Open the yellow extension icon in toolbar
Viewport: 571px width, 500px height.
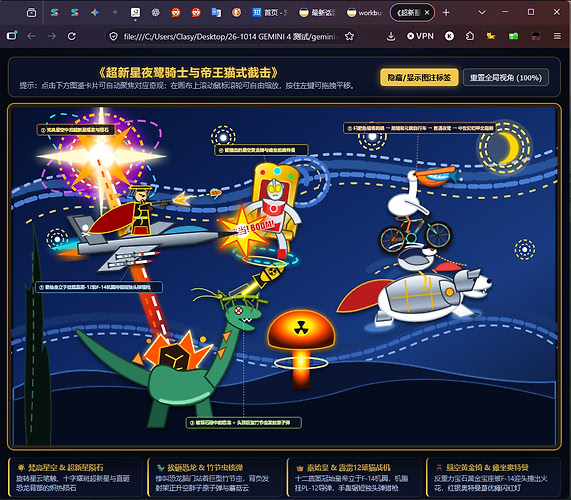point(491,36)
